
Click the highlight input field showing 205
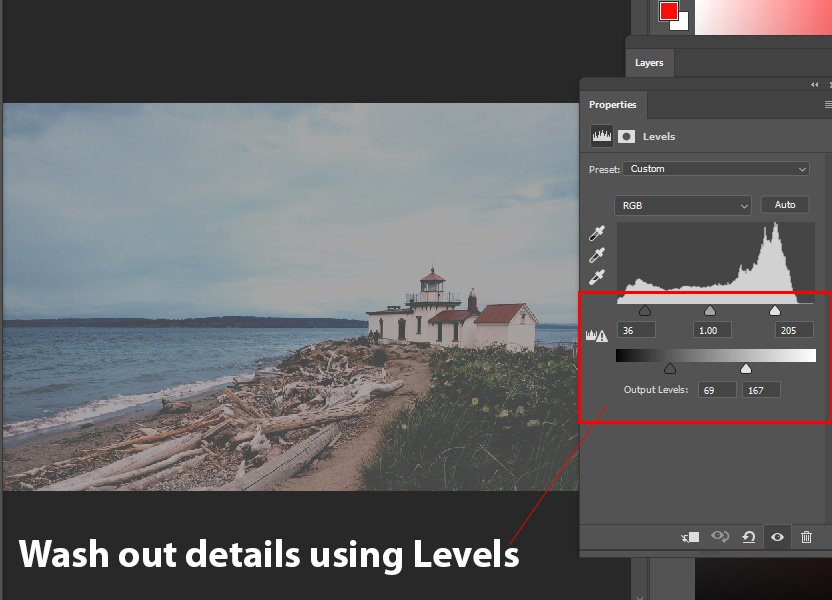(794, 330)
